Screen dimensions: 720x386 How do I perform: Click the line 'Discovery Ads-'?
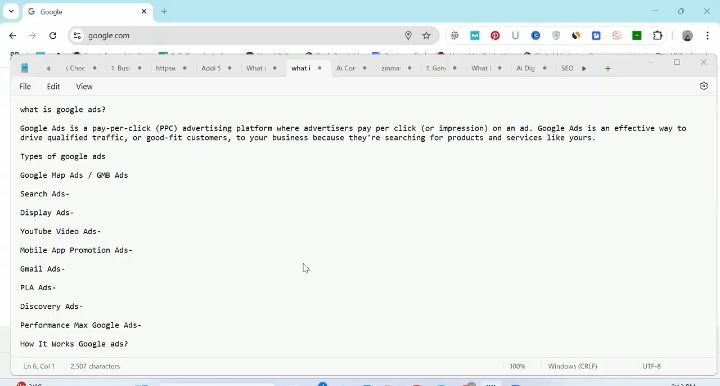click(x=51, y=307)
